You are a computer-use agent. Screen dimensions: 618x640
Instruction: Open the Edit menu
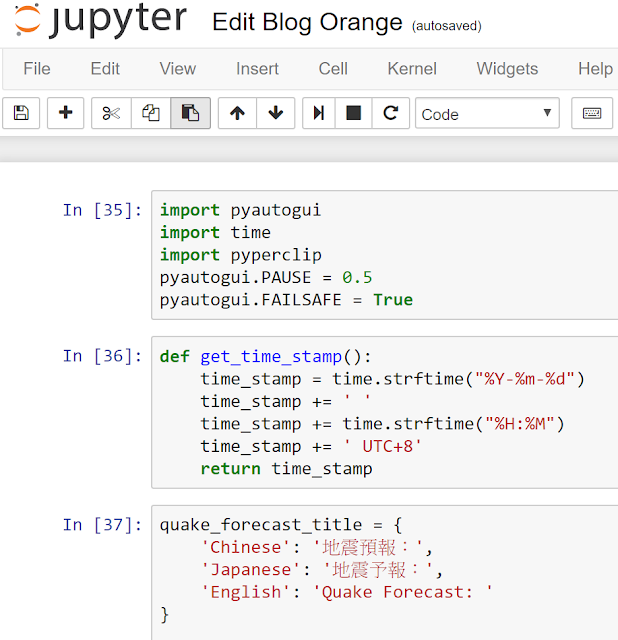(105, 69)
